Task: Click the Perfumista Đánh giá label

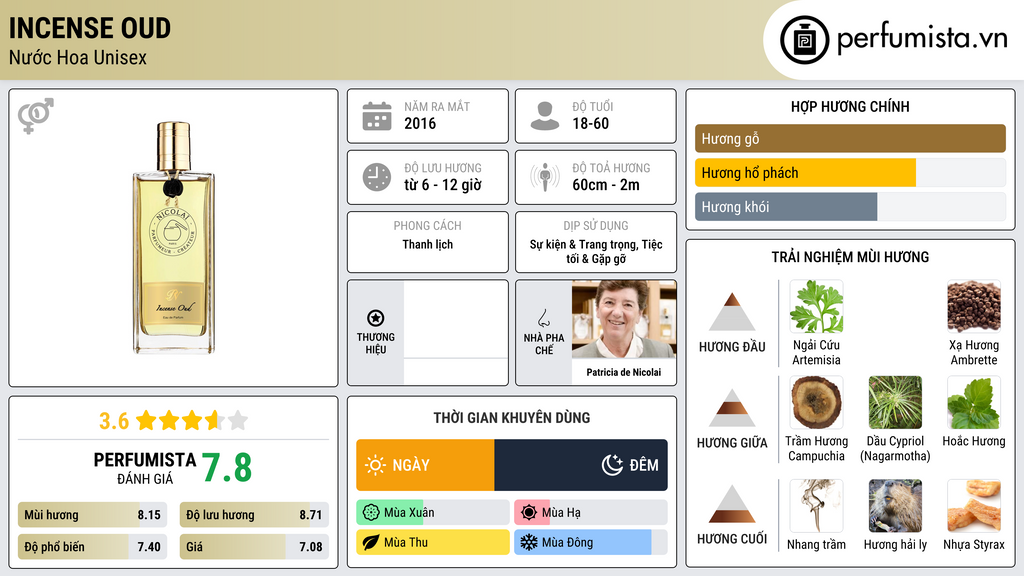Action: click(144, 468)
